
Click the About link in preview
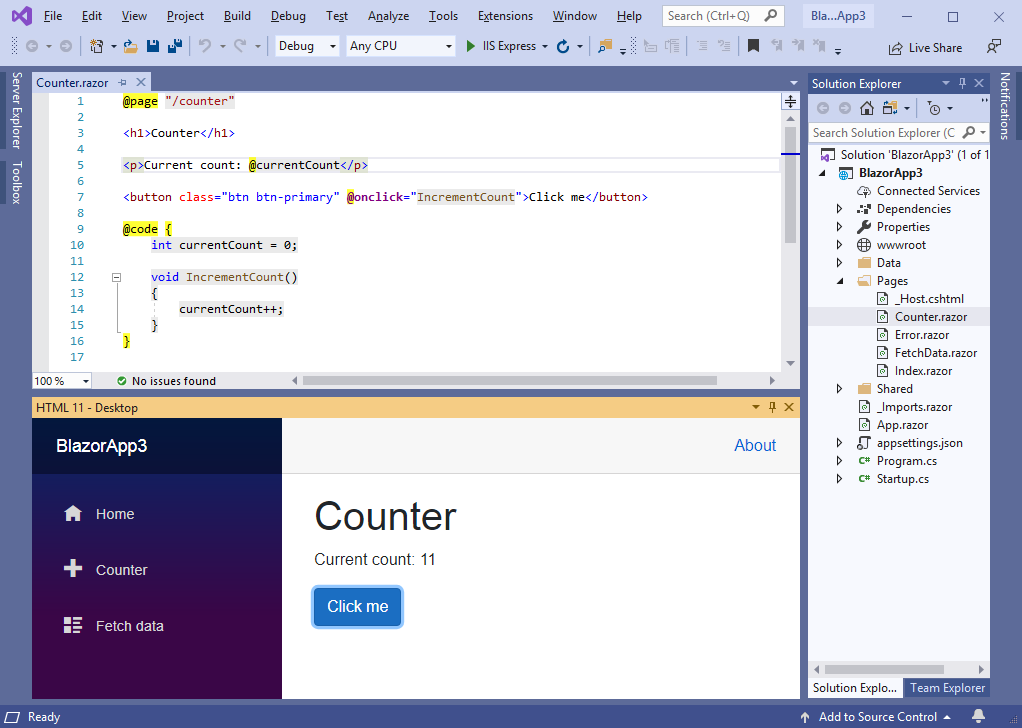[x=754, y=446]
